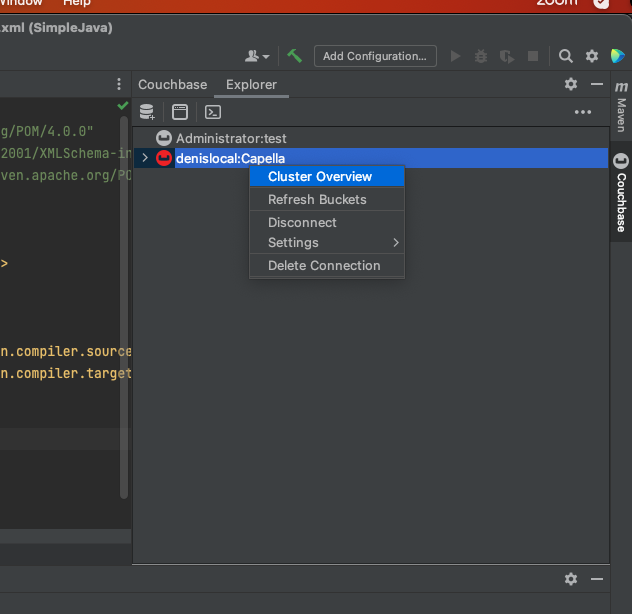Open Couchbase panel settings gear
Image resolution: width=632 pixels, height=614 pixels.
tap(571, 84)
